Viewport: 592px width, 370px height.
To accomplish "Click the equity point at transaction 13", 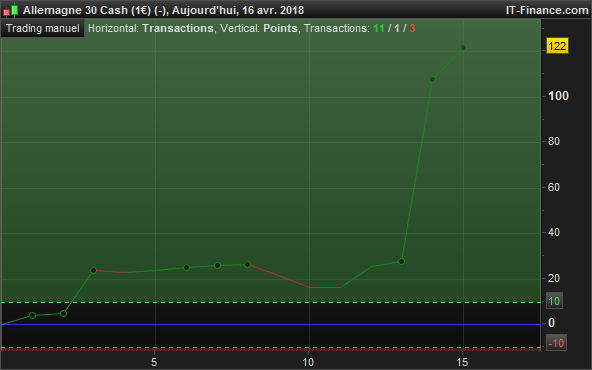I will 402,262.
